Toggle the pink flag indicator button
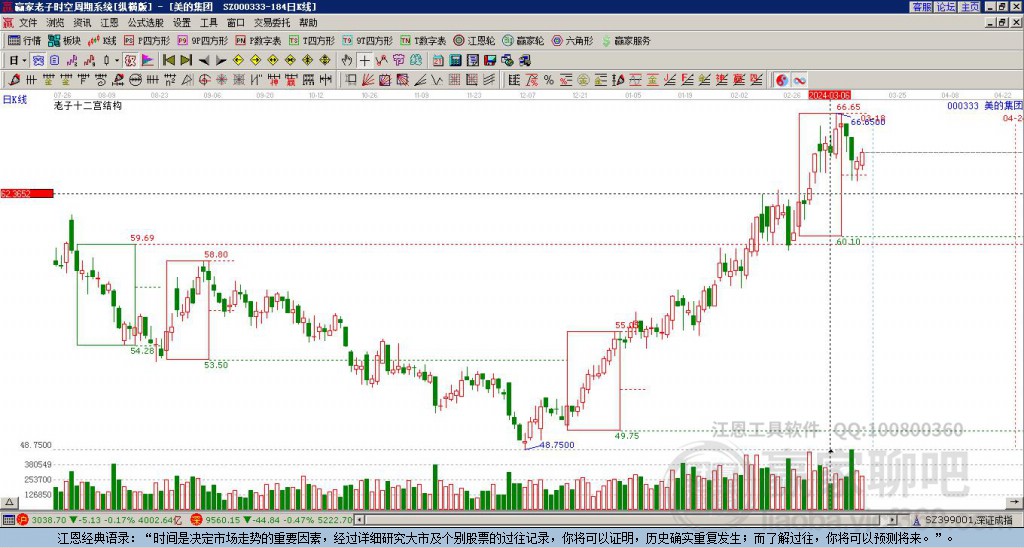Image resolution: width=1024 pixels, height=548 pixels. (148, 60)
